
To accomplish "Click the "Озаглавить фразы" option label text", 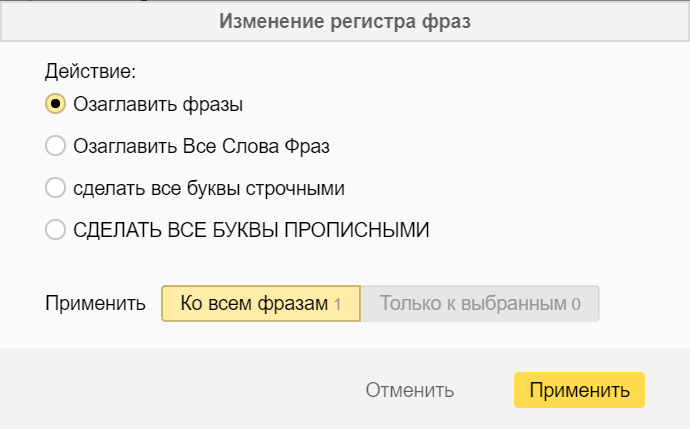I will pos(158,103).
